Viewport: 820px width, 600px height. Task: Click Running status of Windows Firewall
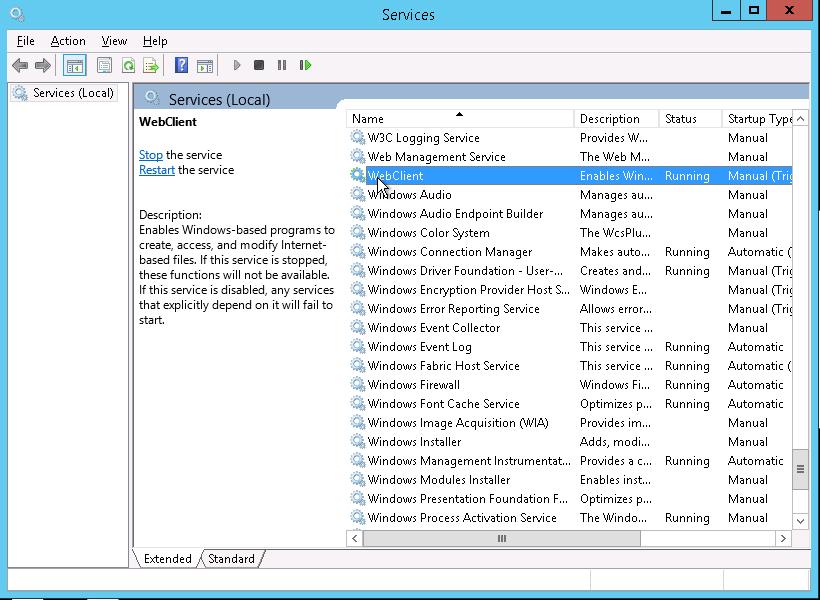click(687, 384)
